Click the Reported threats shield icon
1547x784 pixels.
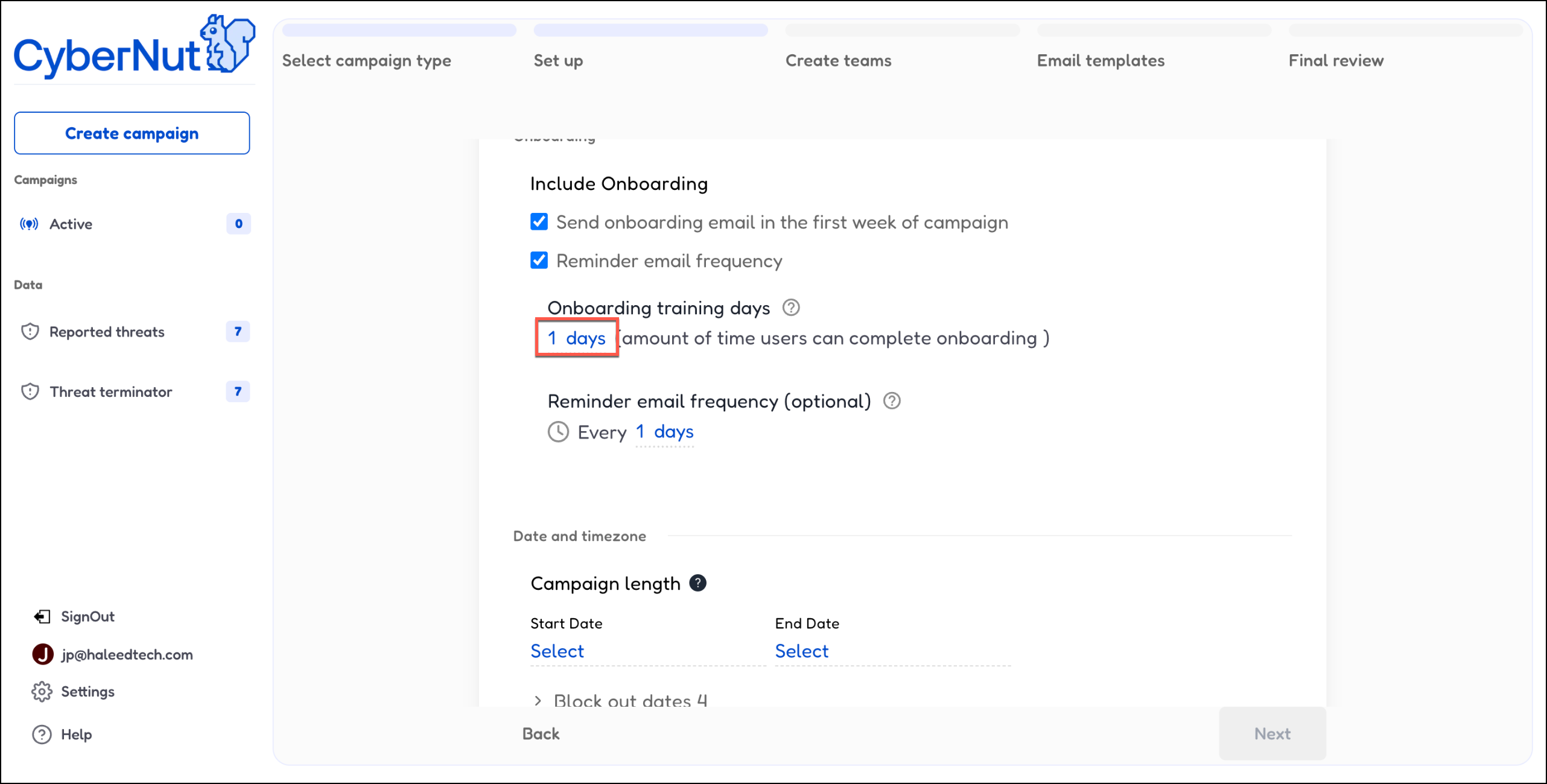[30, 332]
